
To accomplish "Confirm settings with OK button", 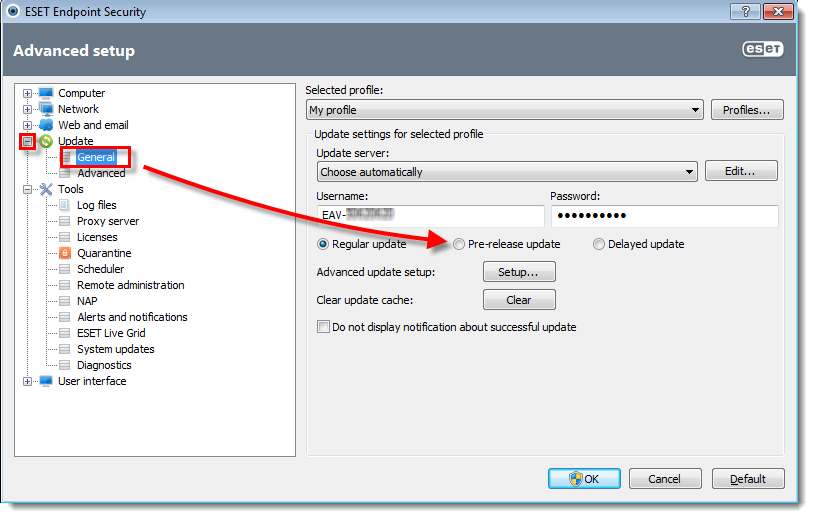I will pos(584,479).
